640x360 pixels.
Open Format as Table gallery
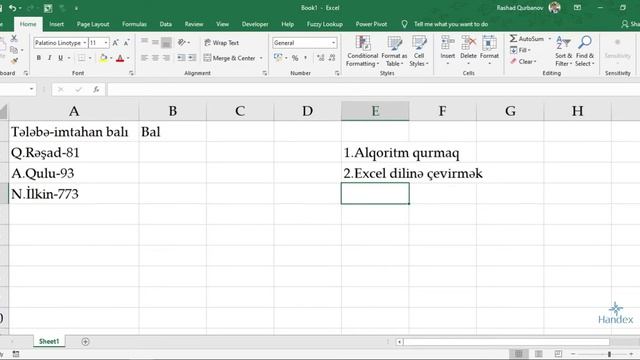point(394,51)
